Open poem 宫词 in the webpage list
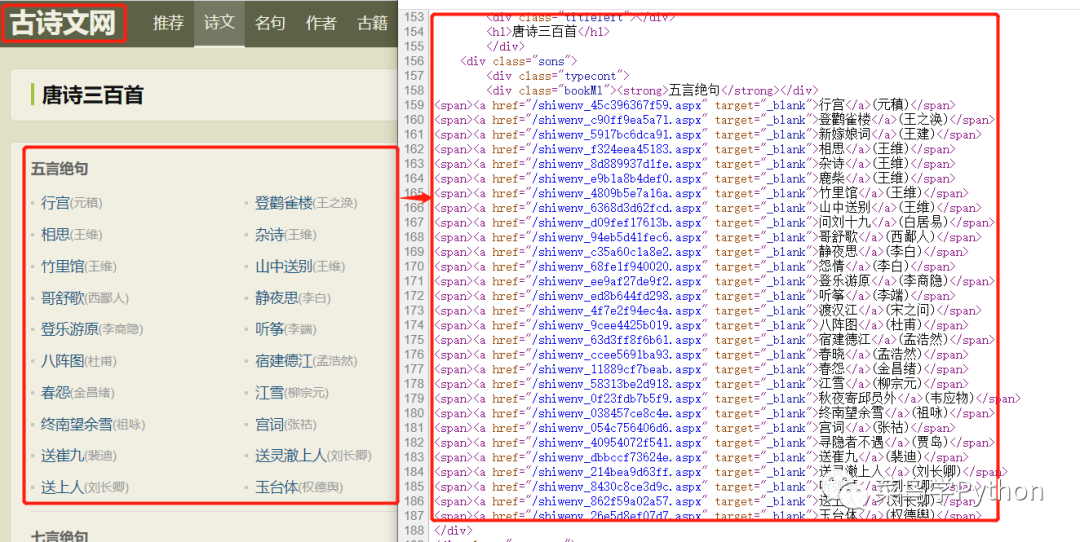Image resolution: width=1080 pixels, height=542 pixels. [269, 424]
